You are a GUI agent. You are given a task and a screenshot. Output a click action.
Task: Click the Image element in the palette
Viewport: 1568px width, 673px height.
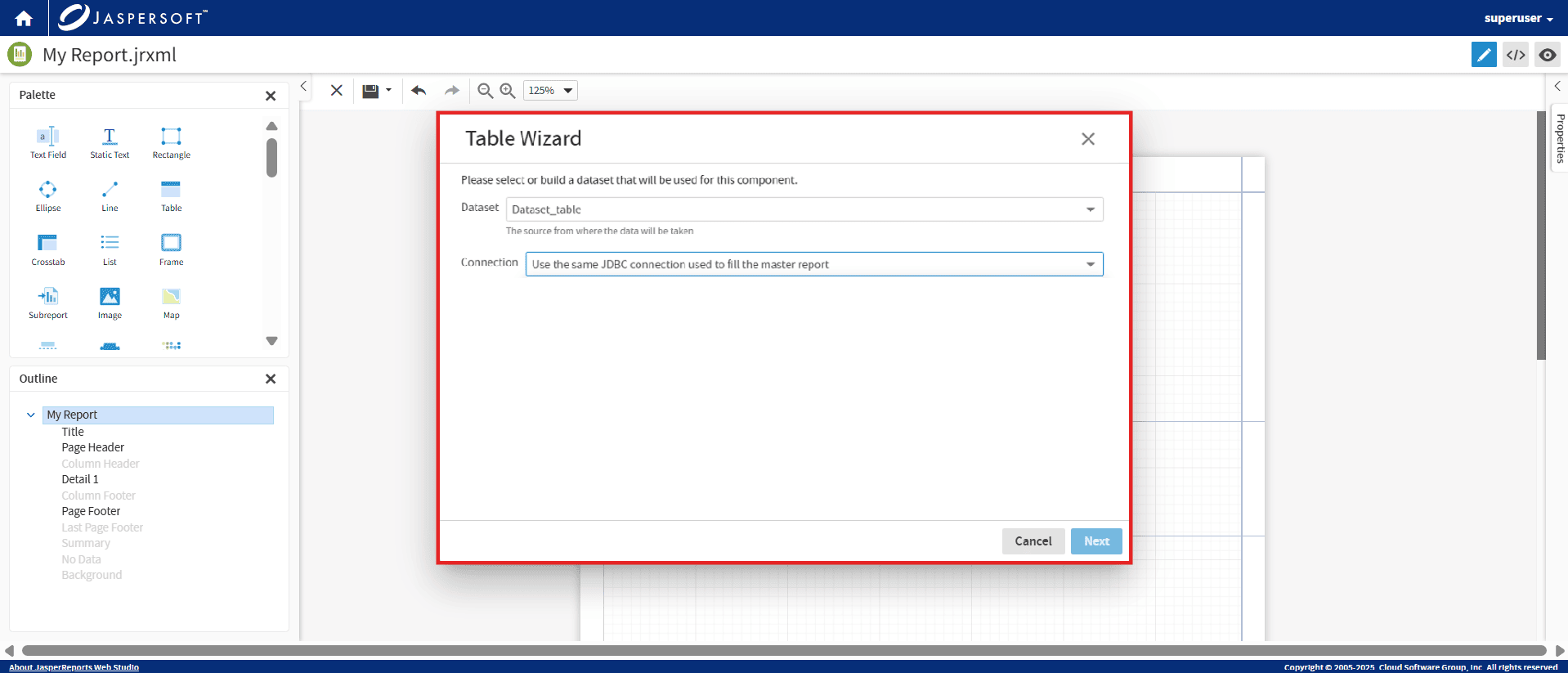click(x=110, y=302)
